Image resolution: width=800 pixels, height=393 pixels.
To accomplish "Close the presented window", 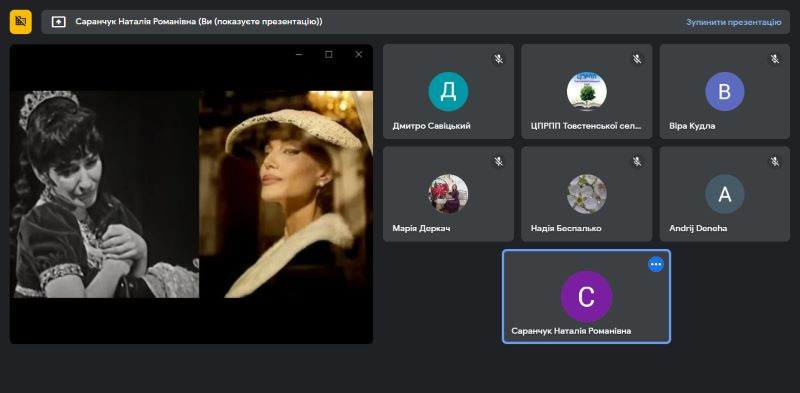I will pyautogui.click(x=359, y=55).
